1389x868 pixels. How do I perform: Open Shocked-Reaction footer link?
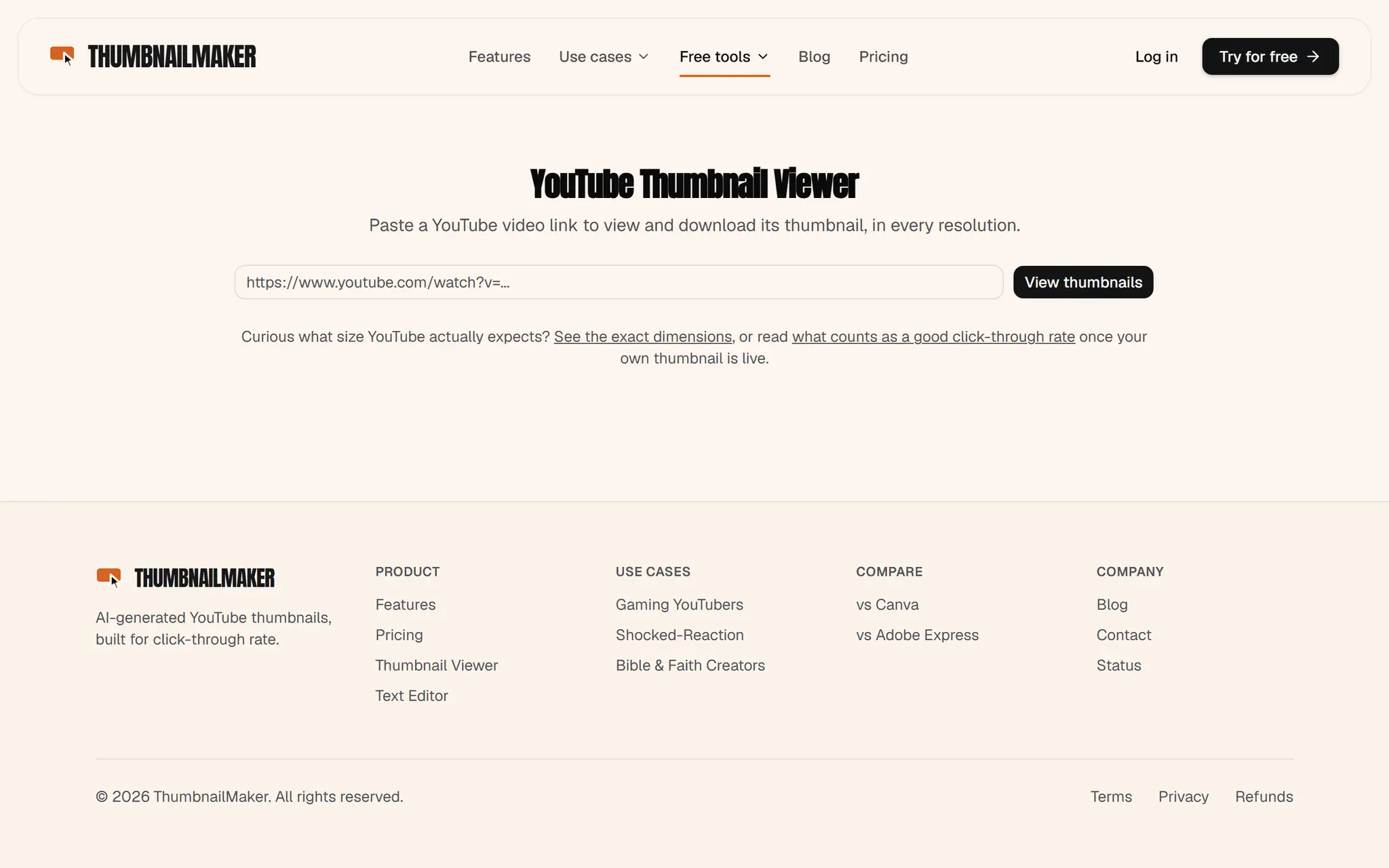click(680, 635)
